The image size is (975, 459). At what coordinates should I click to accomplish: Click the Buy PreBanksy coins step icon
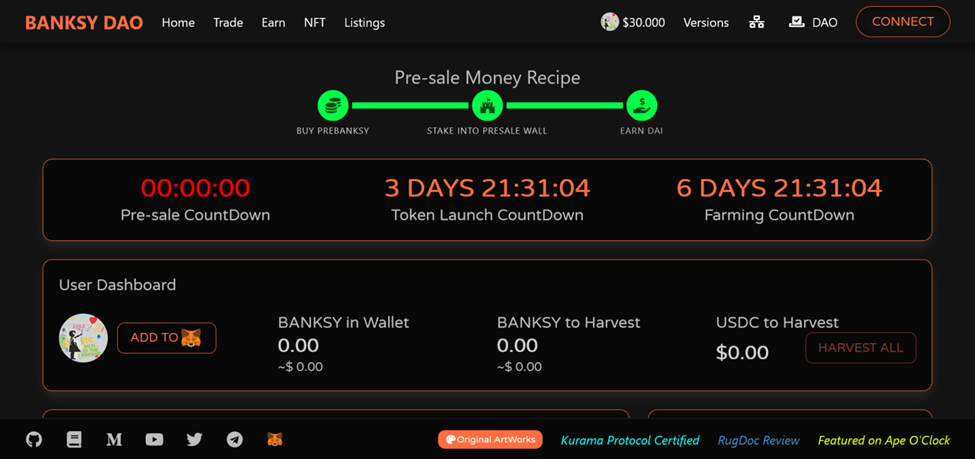(333, 105)
